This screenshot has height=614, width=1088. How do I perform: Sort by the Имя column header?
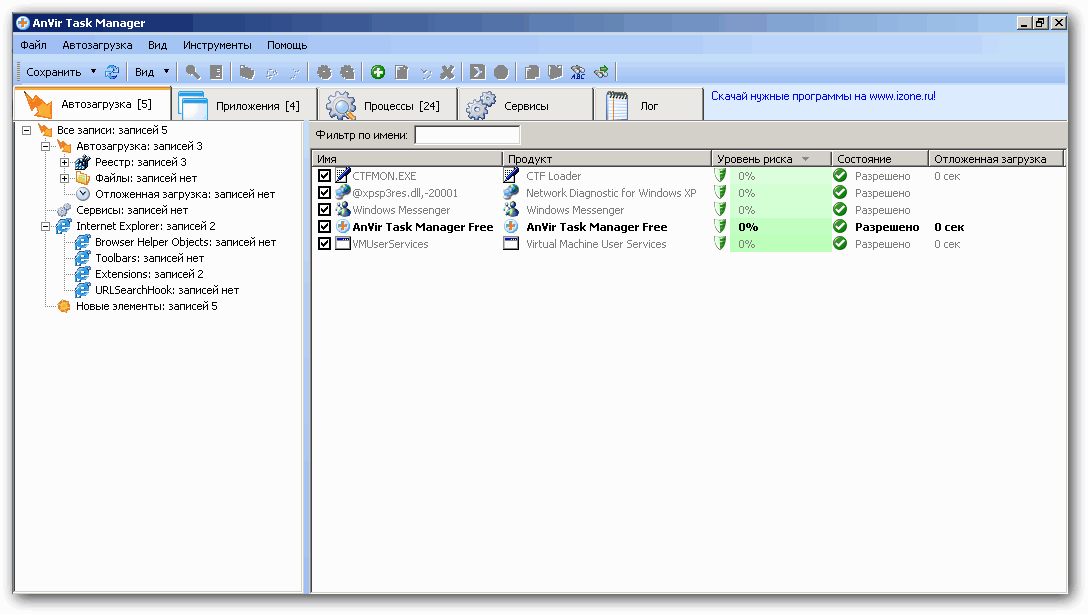[407, 159]
